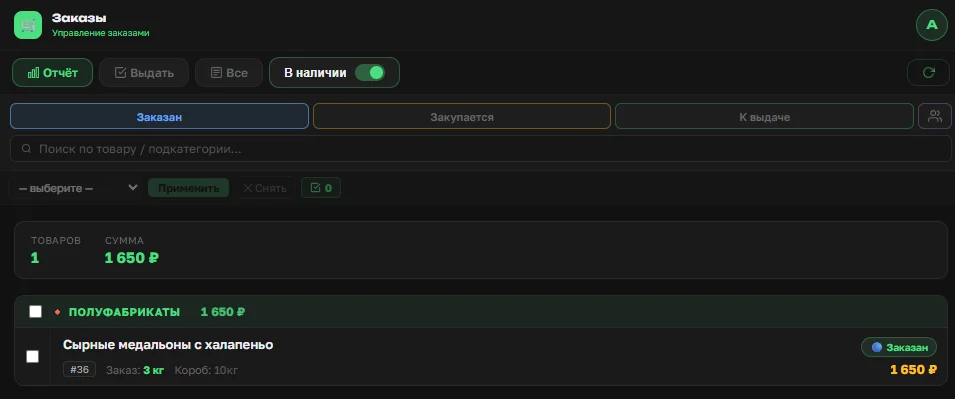Click the Все button
Image resolution: width=955 pixels, height=399 pixels.
point(229,72)
